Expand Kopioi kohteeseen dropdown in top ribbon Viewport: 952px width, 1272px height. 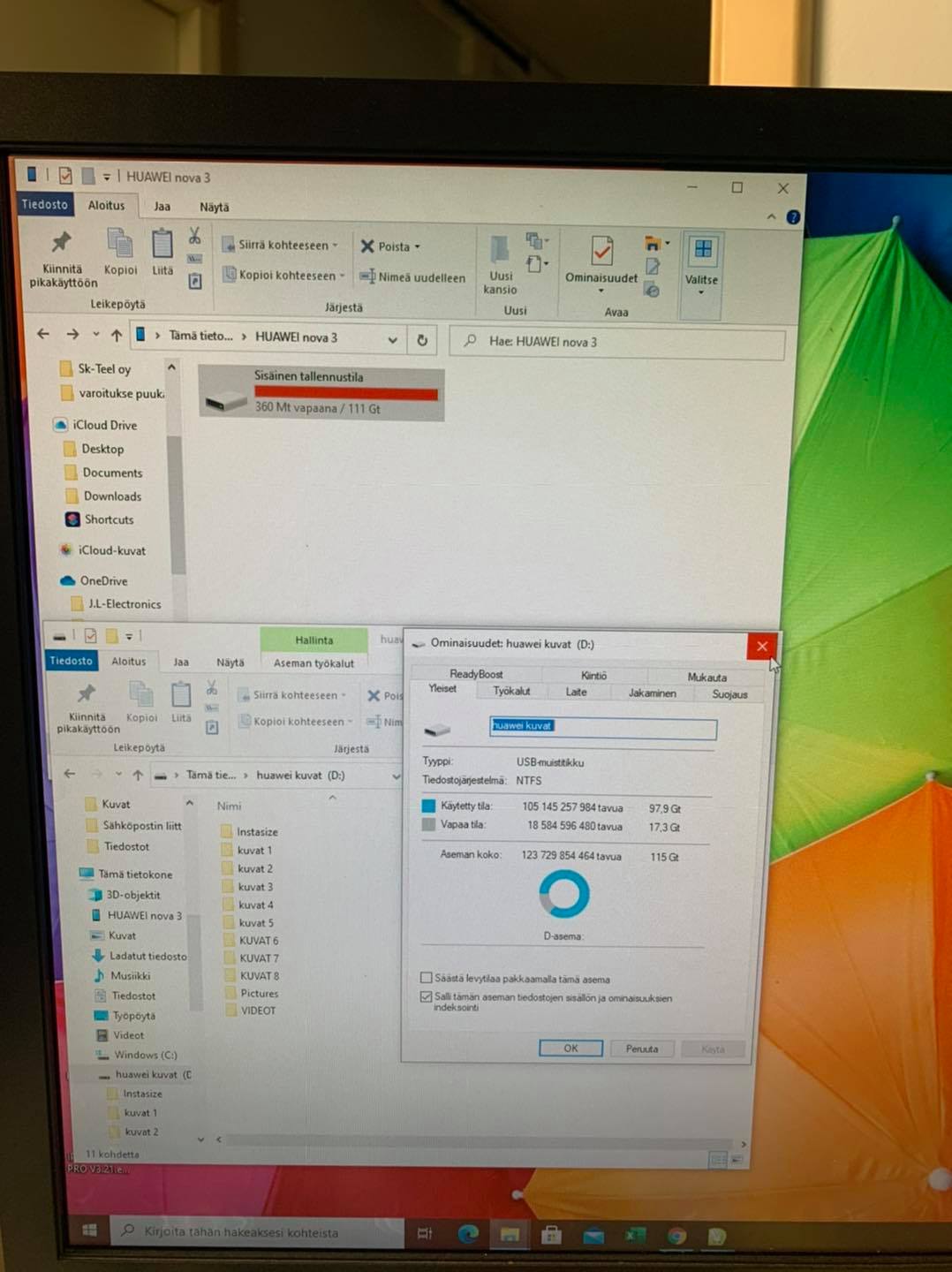[x=343, y=276]
